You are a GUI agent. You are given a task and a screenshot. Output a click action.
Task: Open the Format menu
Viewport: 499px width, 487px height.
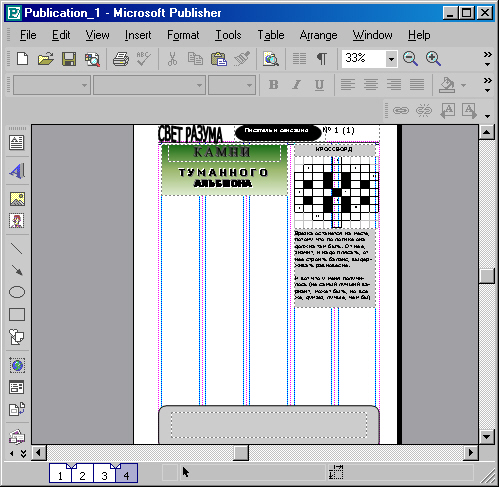tap(183, 35)
